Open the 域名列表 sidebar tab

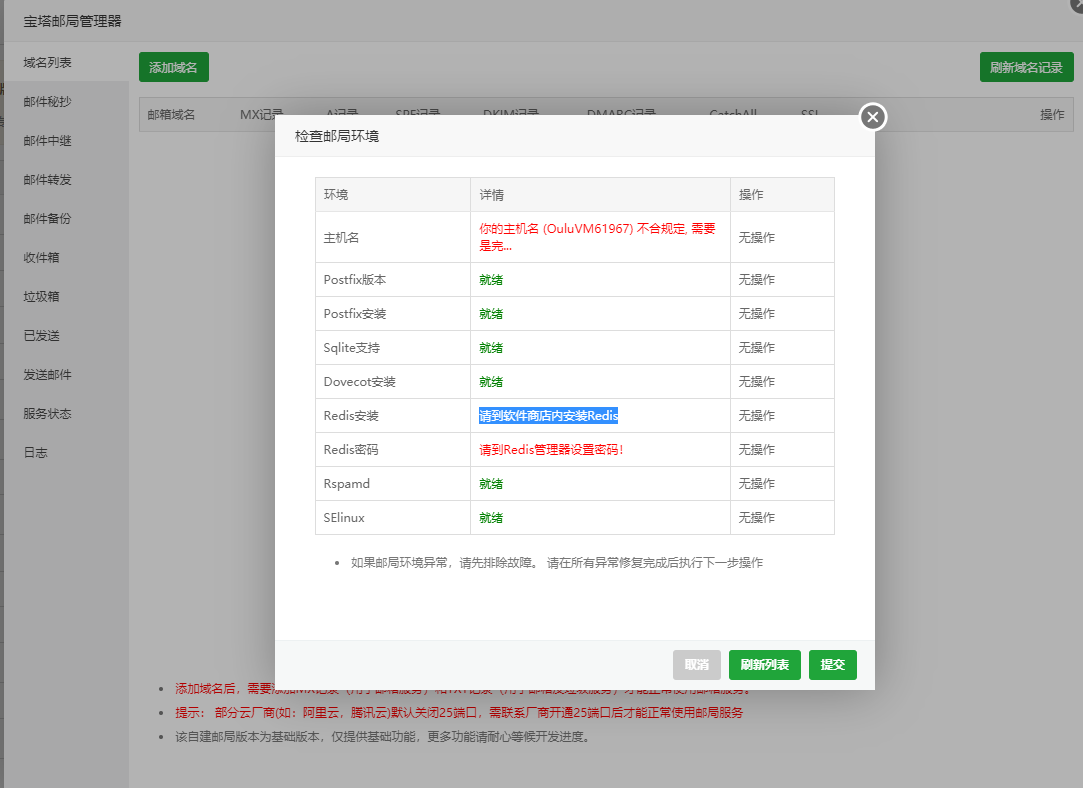click(x=48, y=63)
